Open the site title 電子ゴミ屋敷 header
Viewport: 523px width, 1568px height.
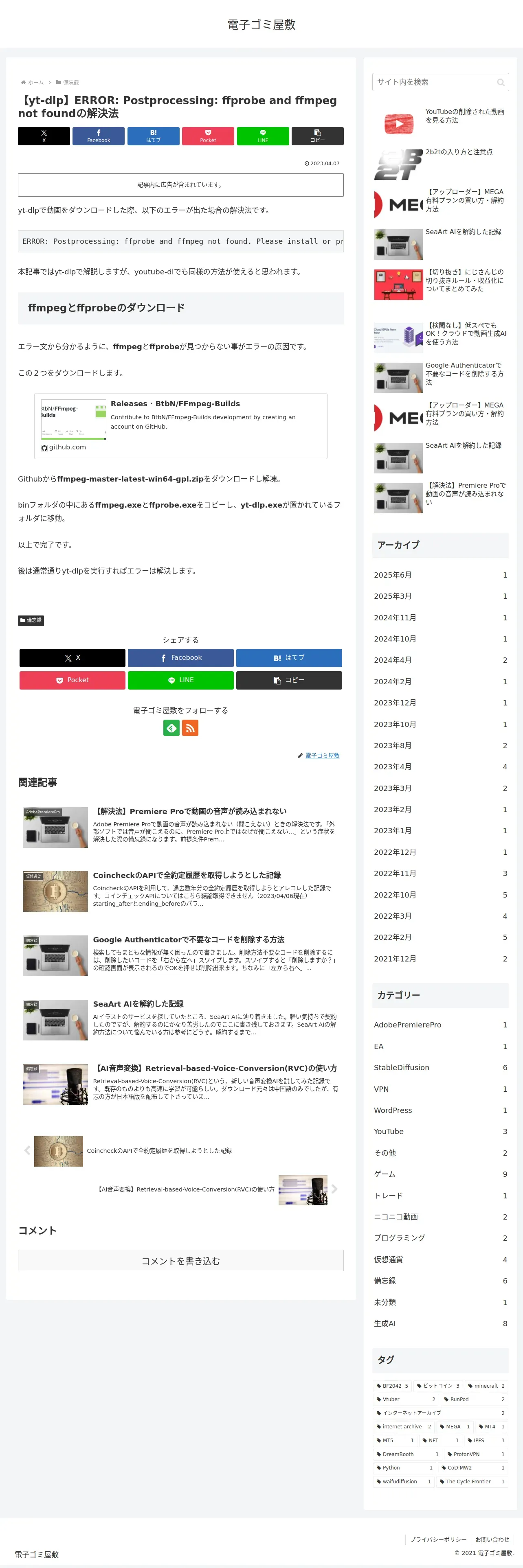click(261, 24)
